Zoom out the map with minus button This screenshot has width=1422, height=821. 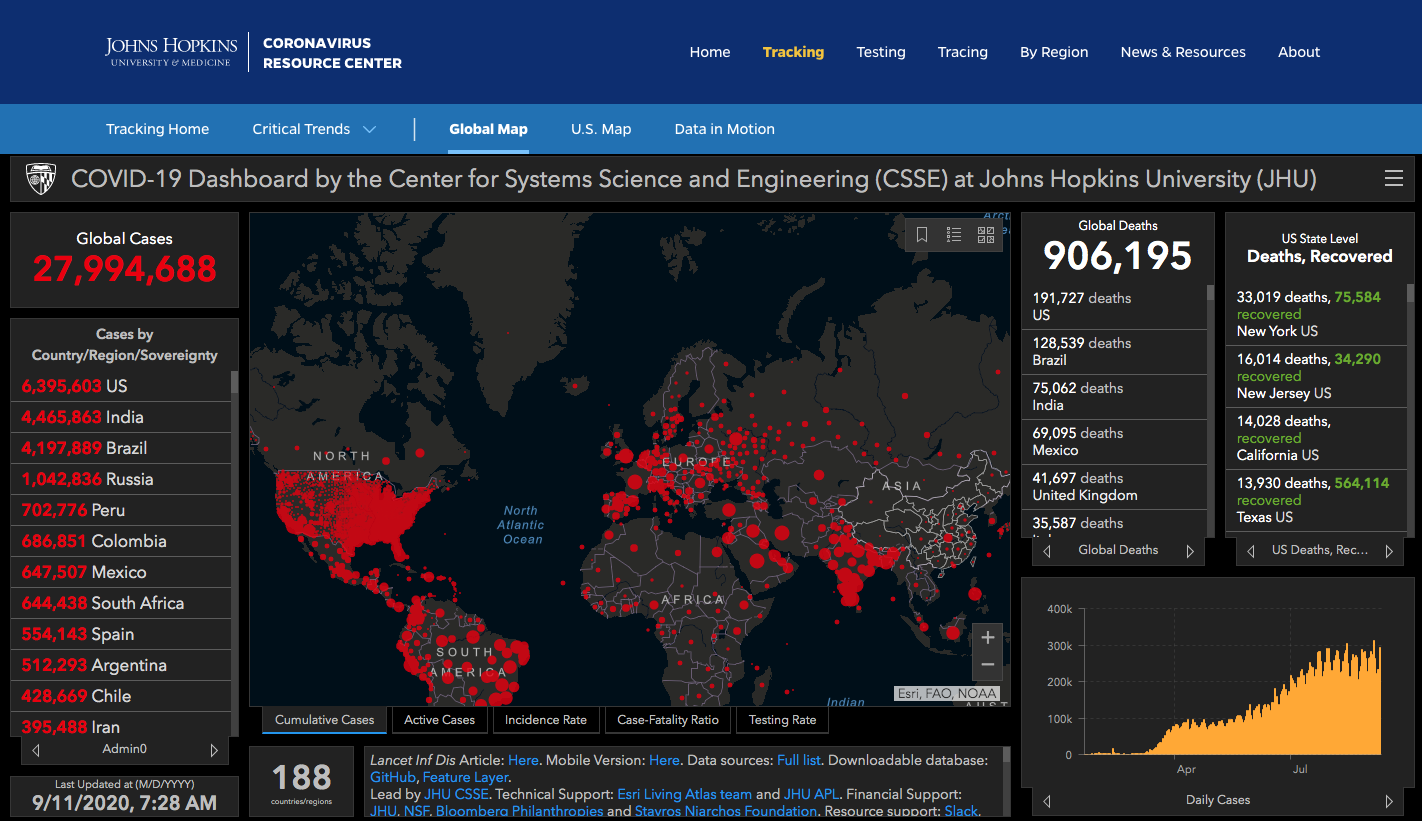pos(988,665)
